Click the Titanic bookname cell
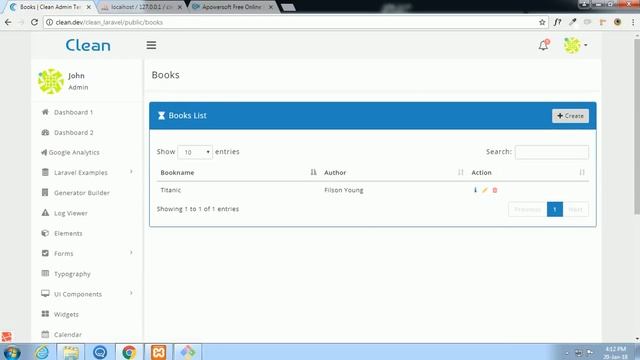The height and width of the screenshot is (360, 640). click(x=171, y=190)
